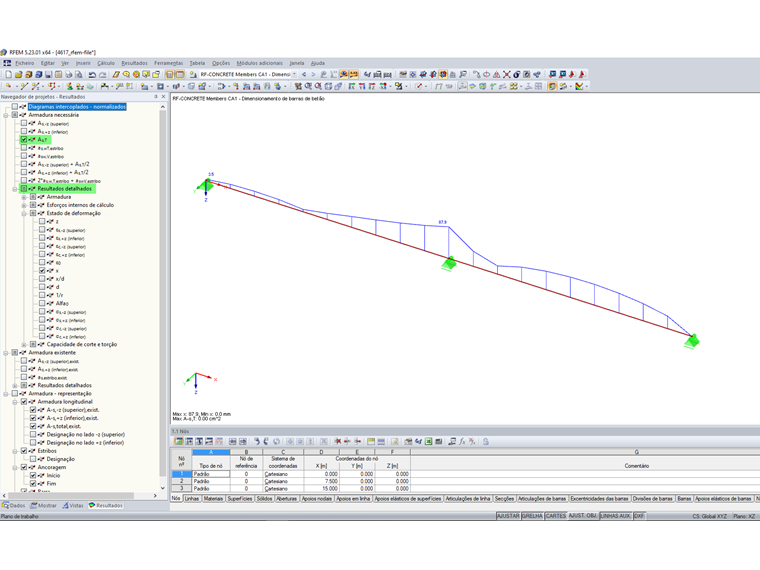Viewport: 760px width, 570px height.
Task: Click the red X delete icon in top toolbar
Action: (507, 74)
